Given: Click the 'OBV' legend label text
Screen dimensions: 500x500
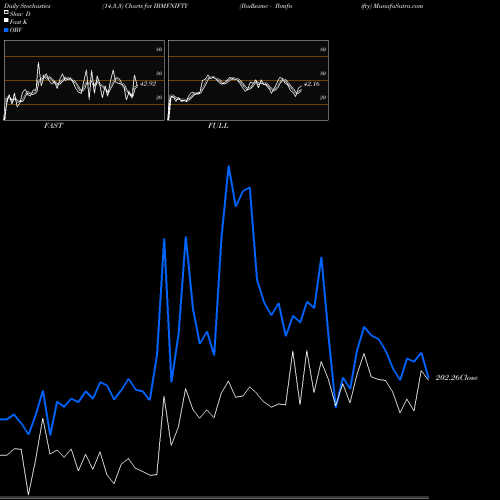Looking at the screenshot, I should coord(16,30).
